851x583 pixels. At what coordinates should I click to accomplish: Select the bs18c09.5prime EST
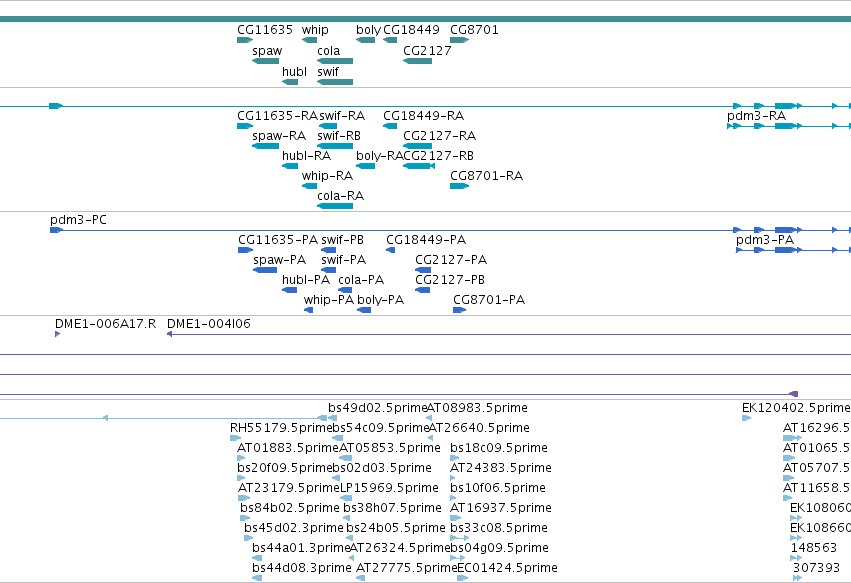tap(454, 458)
